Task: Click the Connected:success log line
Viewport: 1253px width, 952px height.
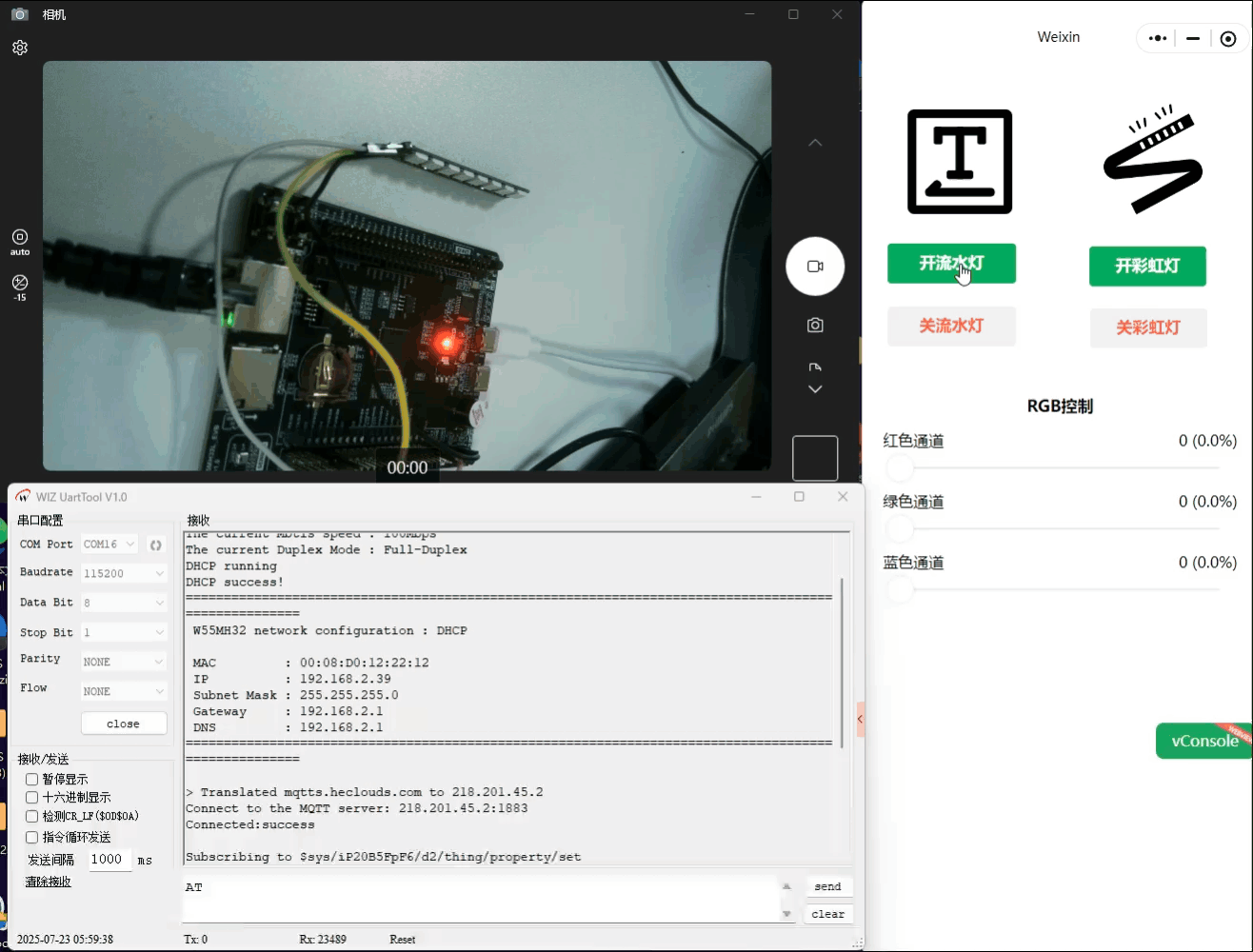Action: click(250, 824)
